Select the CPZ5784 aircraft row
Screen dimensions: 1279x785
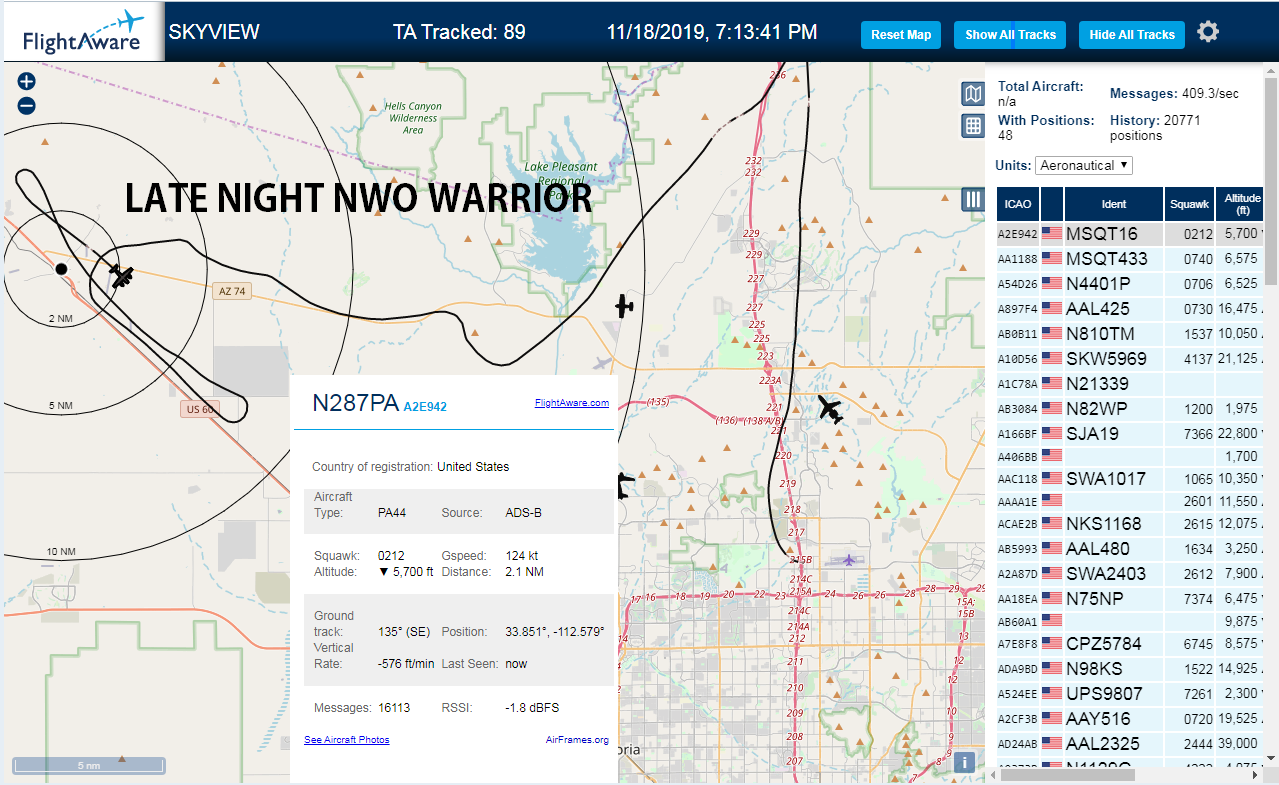[x=1130, y=644]
